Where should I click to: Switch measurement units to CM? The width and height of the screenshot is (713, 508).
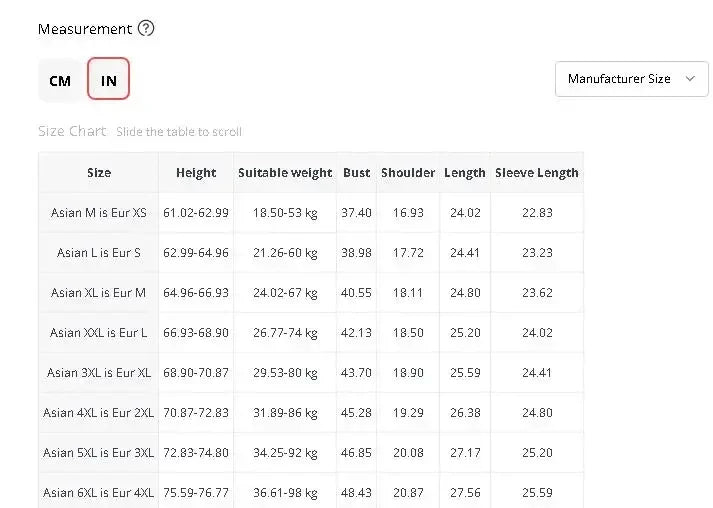[60, 81]
